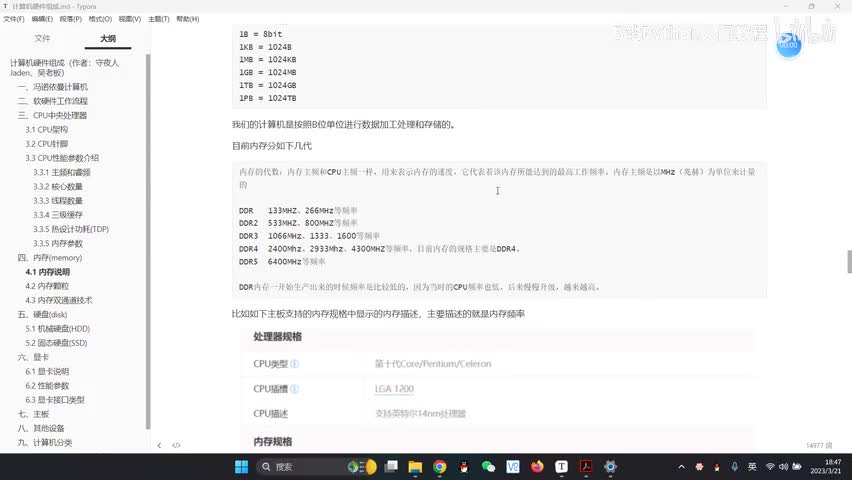Click the microphone tray icon
Screen dimensions: 852x480
pyautogui.click(x=734, y=466)
